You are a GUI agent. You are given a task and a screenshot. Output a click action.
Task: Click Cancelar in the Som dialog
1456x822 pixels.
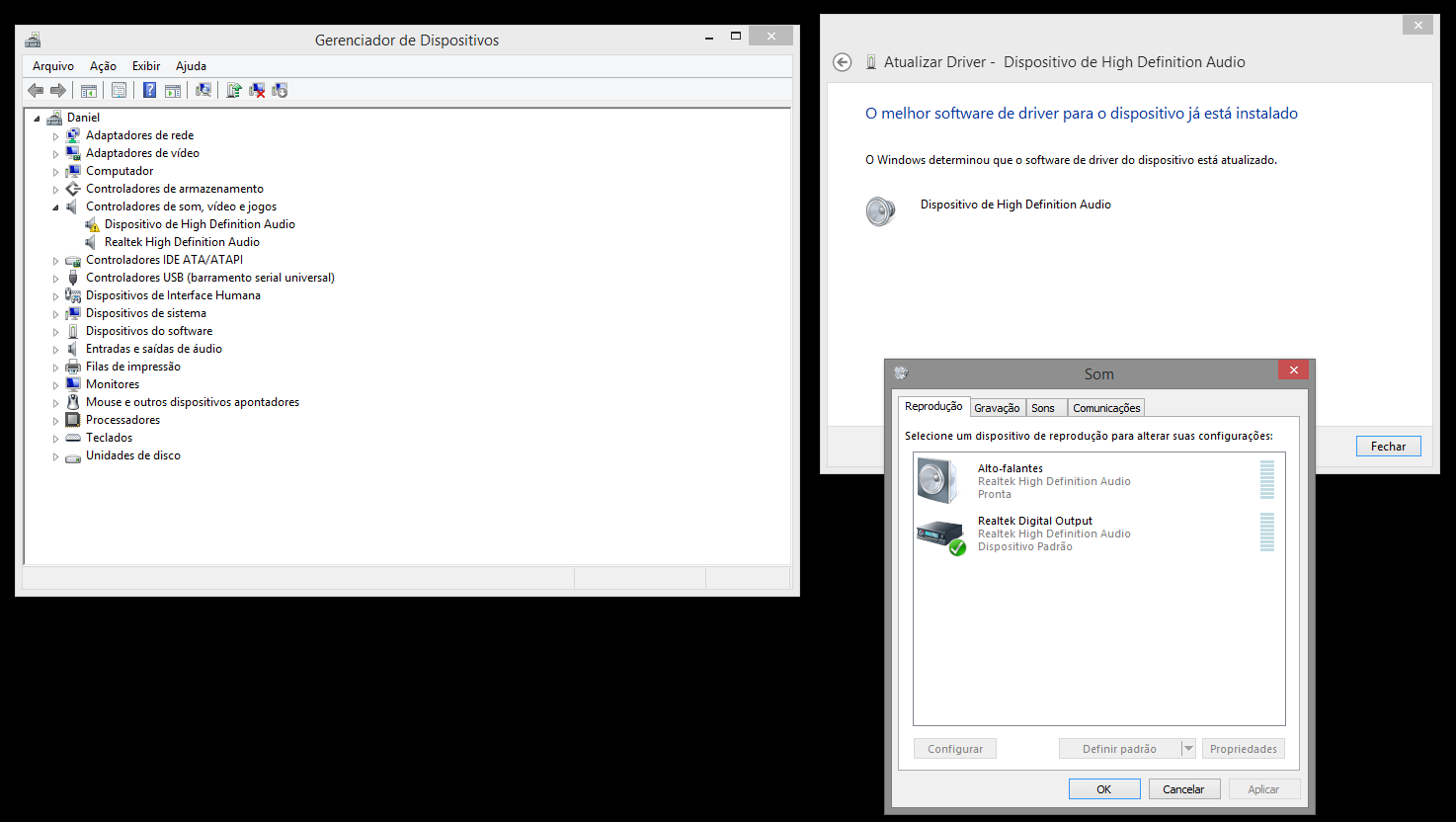[x=1183, y=789]
